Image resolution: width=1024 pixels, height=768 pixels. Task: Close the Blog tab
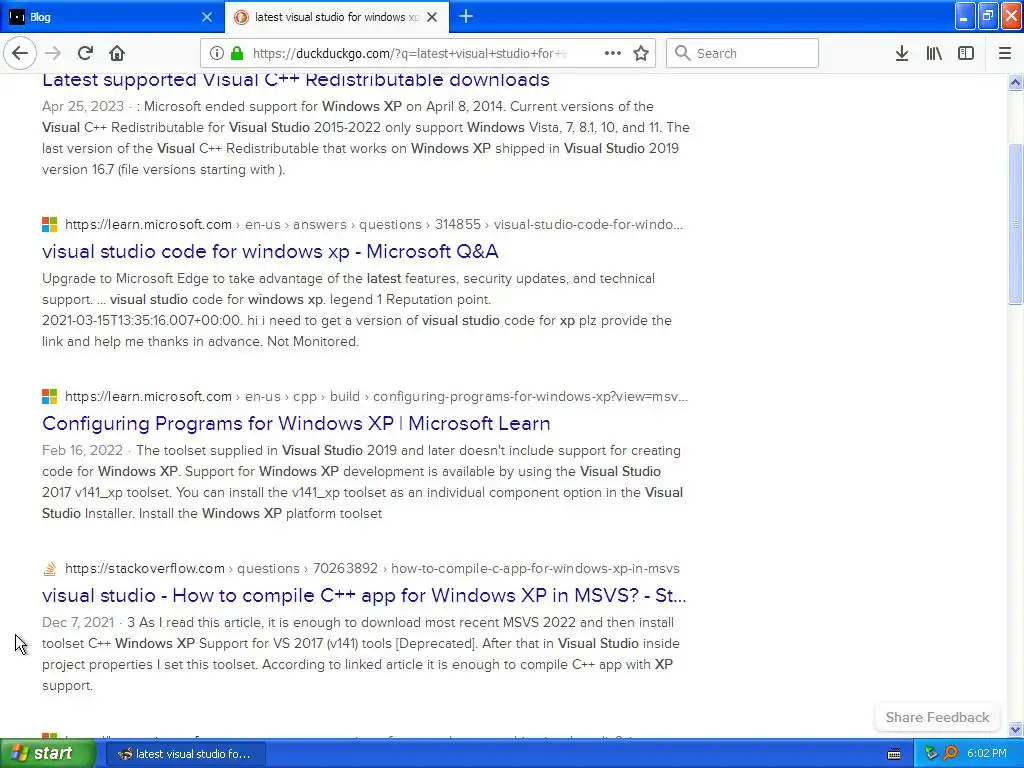[206, 17]
